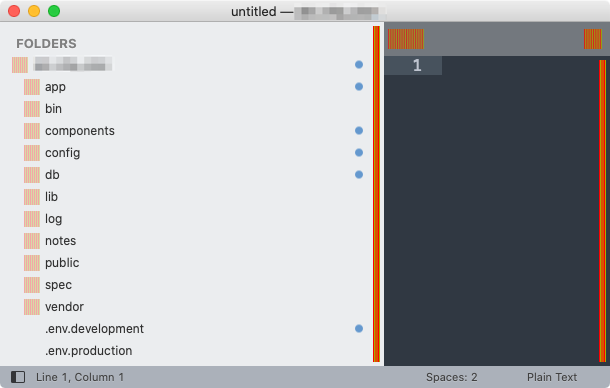Click the root project folder icon
The height and width of the screenshot is (388, 610).
click(x=20, y=65)
